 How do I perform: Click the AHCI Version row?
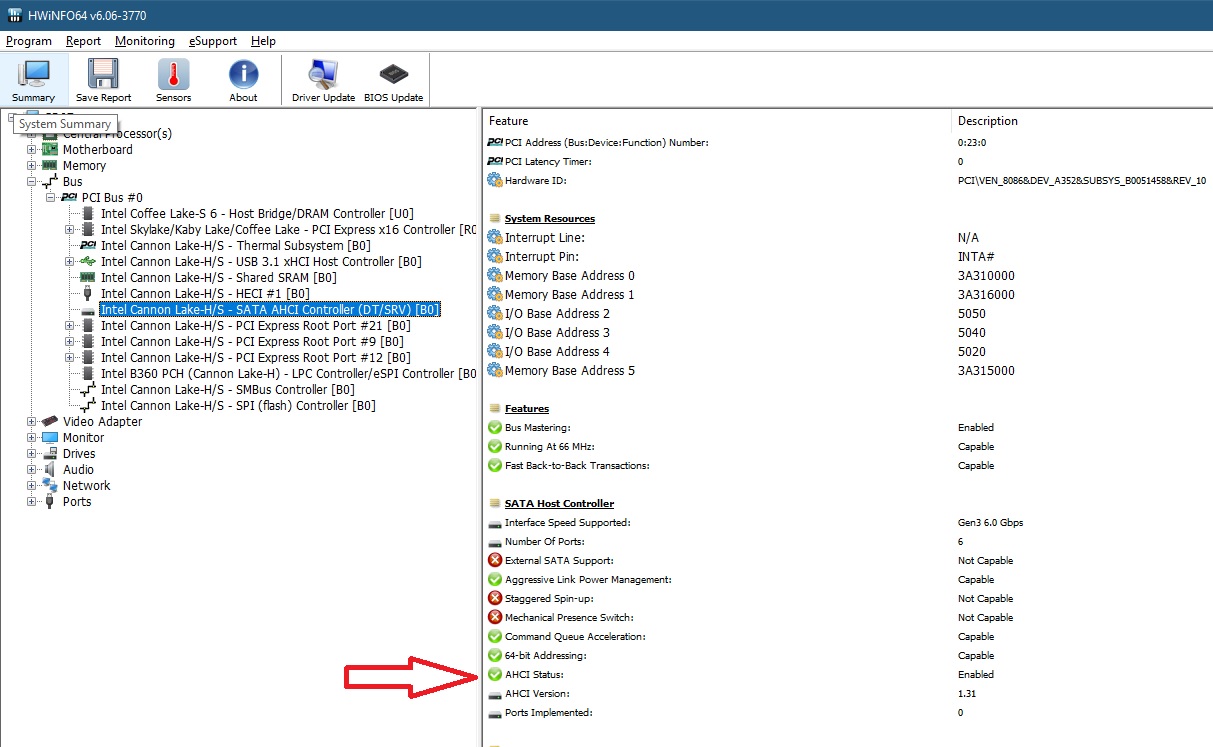pos(848,693)
